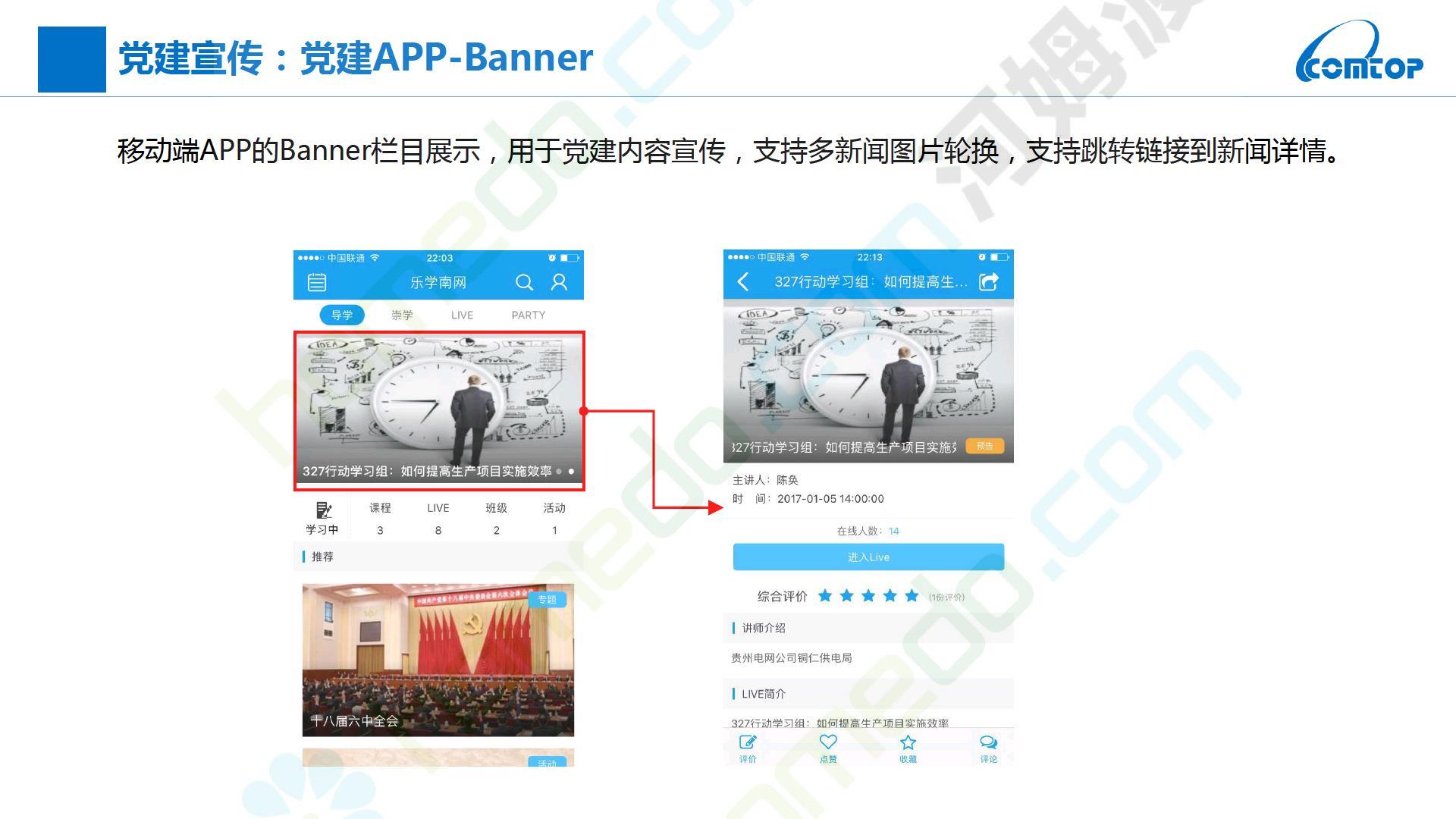Switch to the LIVE tab
This screenshot has height=819, width=1456.
tap(462, 315)
